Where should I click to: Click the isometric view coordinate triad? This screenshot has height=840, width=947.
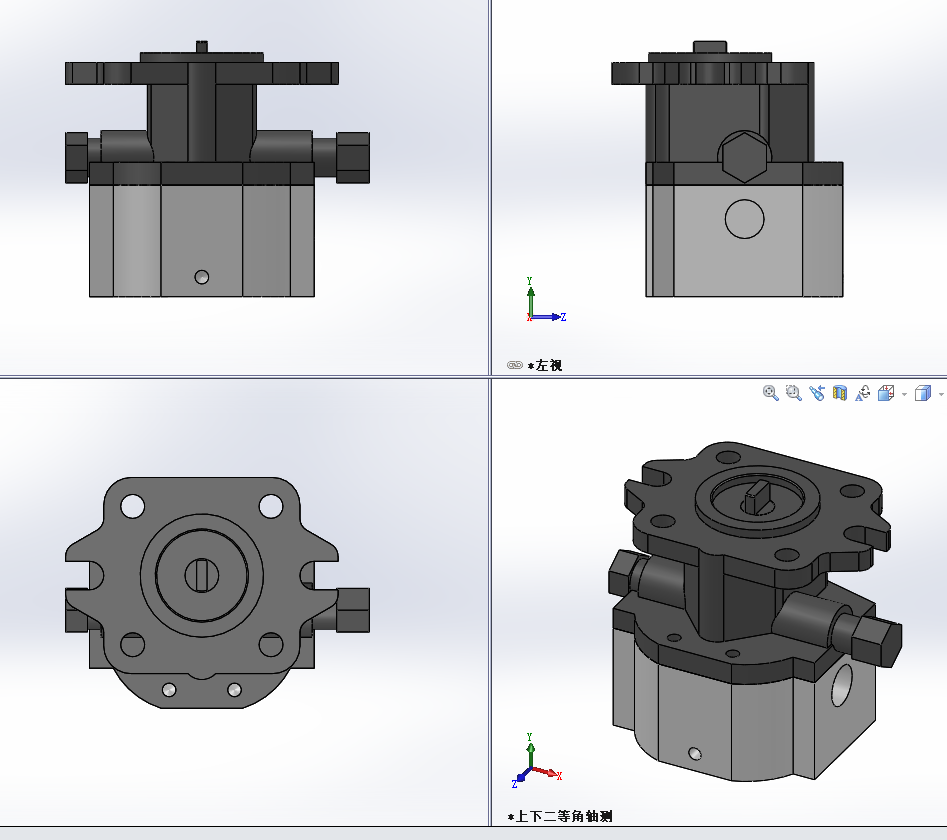[537, 761]
